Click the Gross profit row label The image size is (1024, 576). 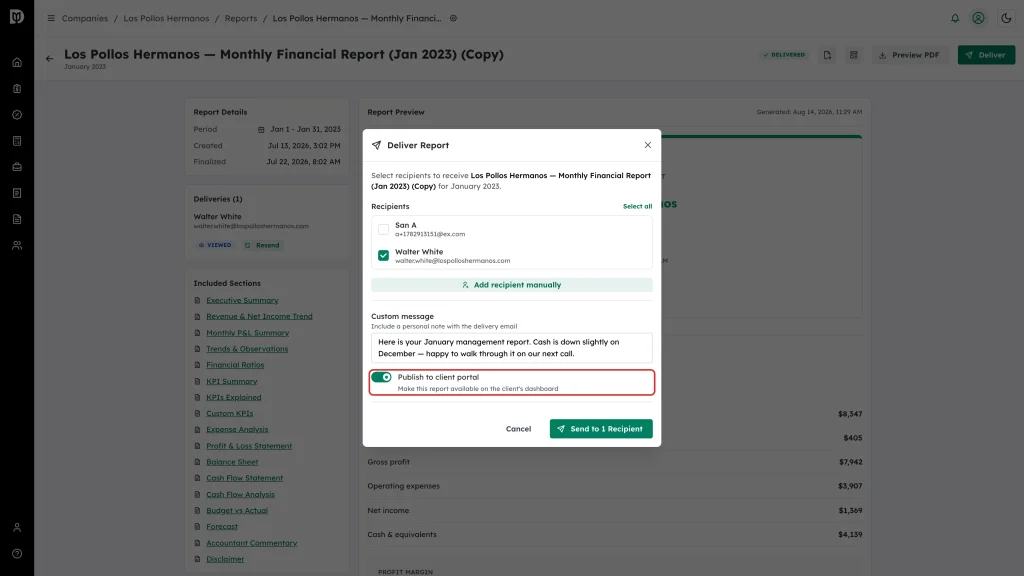(x=389, y=462)
